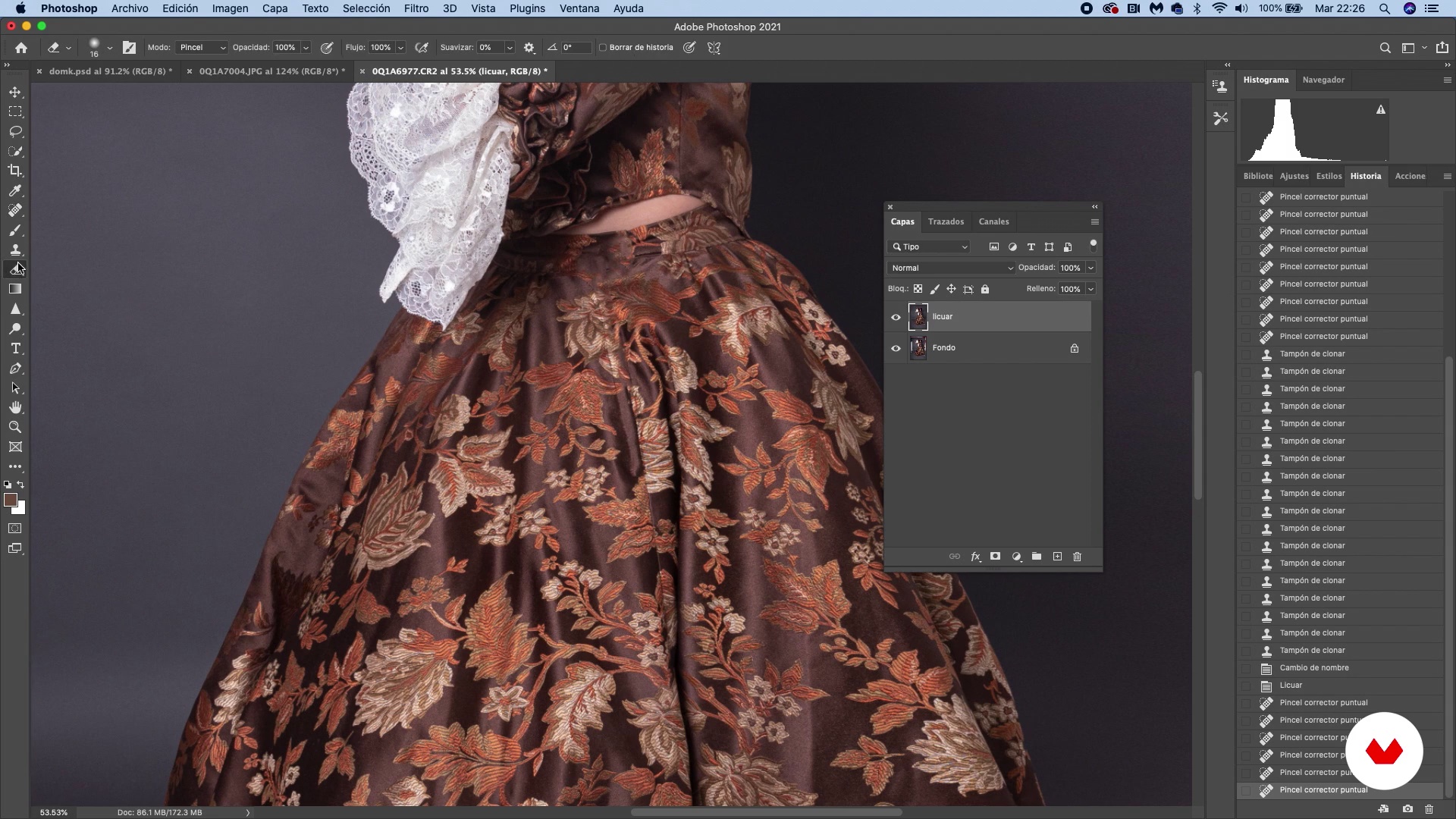Toggle visibility of Fondo layer
The image size is (1456, 819).
[896, 348]
